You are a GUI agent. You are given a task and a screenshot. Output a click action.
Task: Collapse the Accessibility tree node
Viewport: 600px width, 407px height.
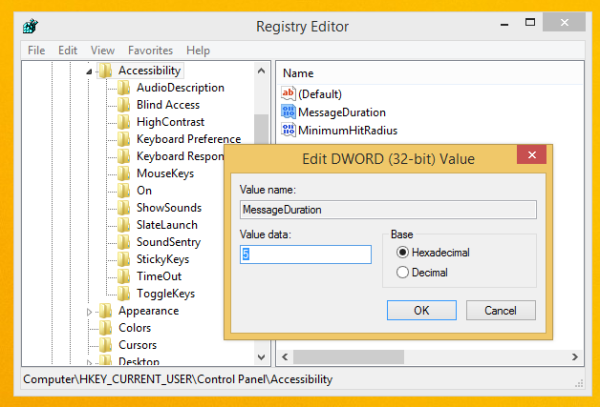tap(89, 72)
